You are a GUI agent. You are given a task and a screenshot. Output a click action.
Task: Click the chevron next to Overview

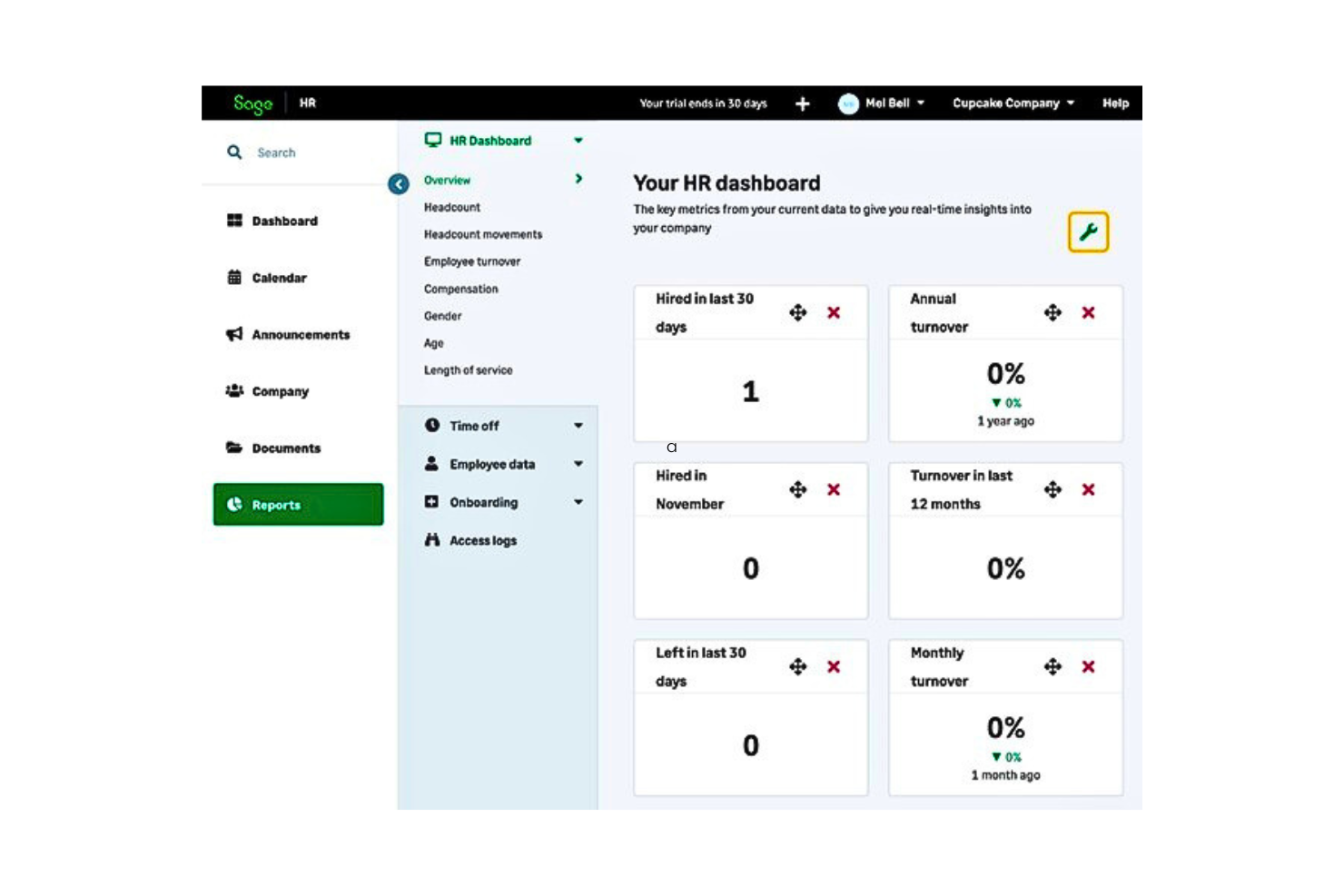pyautogui.click(x=578, y=179)
